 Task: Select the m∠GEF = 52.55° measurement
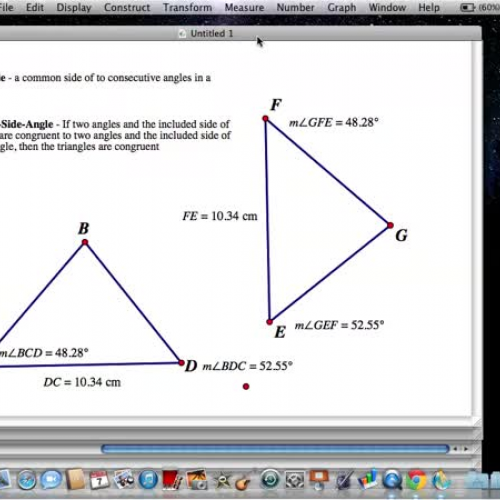pos(339,325)
